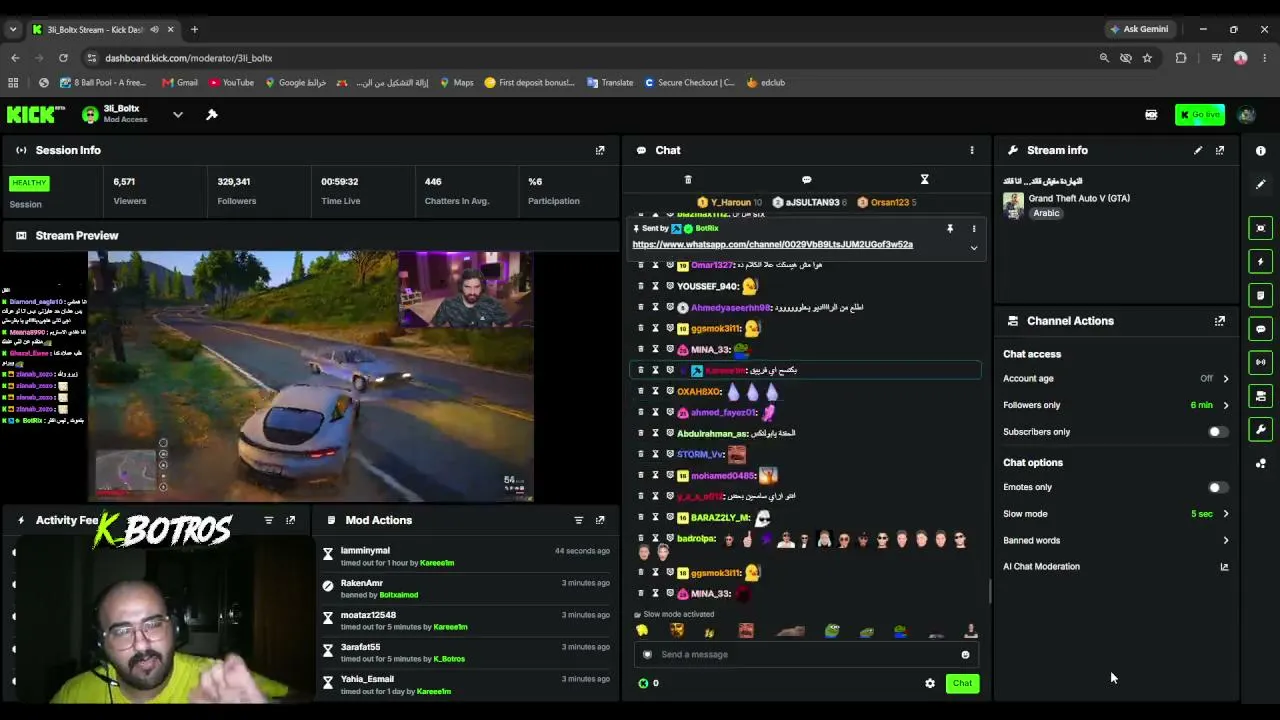1280x720 pixels.
Task: Click the Kick logo
Action: coord(36,115)
